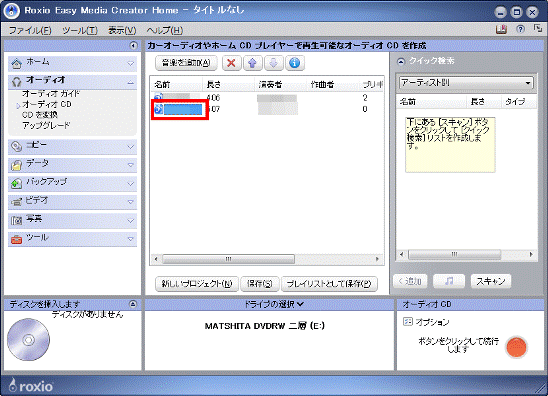Click the Quick Search horizontal scrollbar thumb
Image resolution: width=548 pixels, height=396 pixels.
point(454,254)
